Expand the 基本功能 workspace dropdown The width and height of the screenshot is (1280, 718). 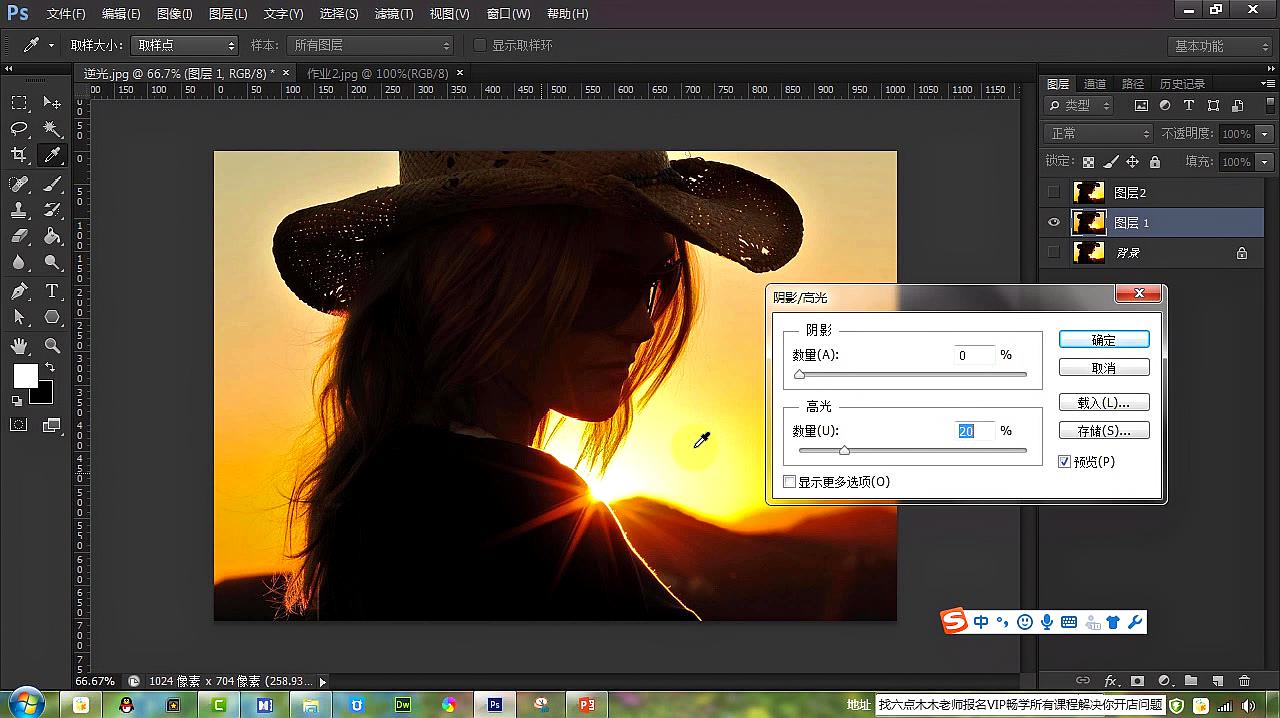(x=1218, y=46)
